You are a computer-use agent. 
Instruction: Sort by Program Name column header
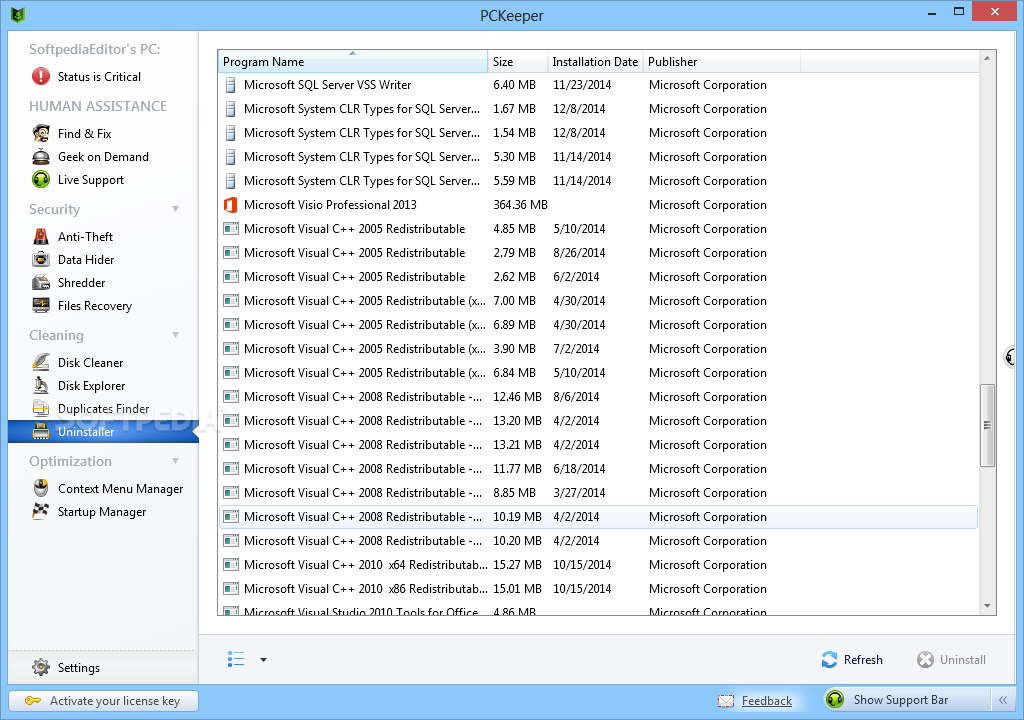click(x=353, y=61)
